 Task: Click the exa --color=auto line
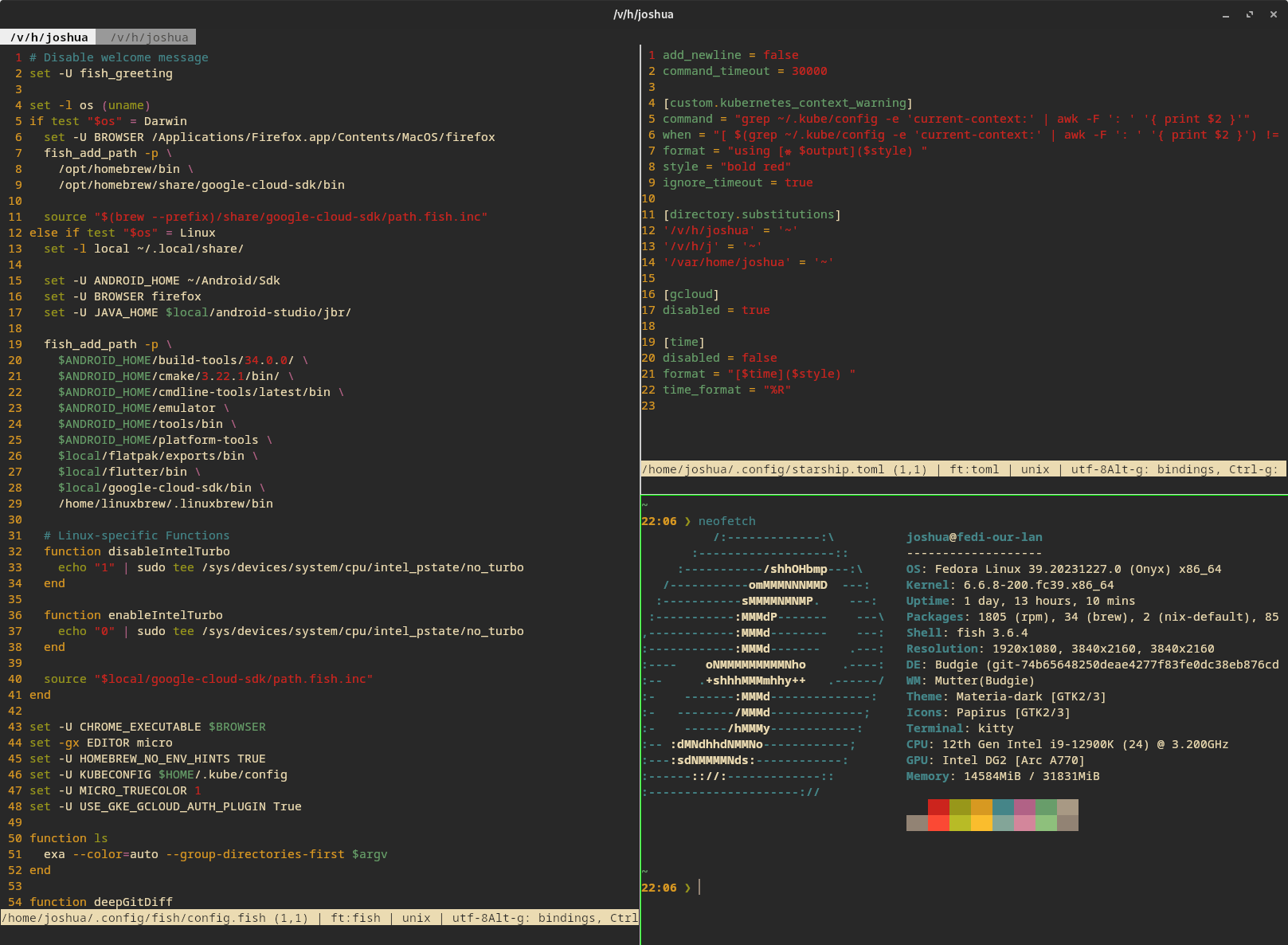pos(215,854)
